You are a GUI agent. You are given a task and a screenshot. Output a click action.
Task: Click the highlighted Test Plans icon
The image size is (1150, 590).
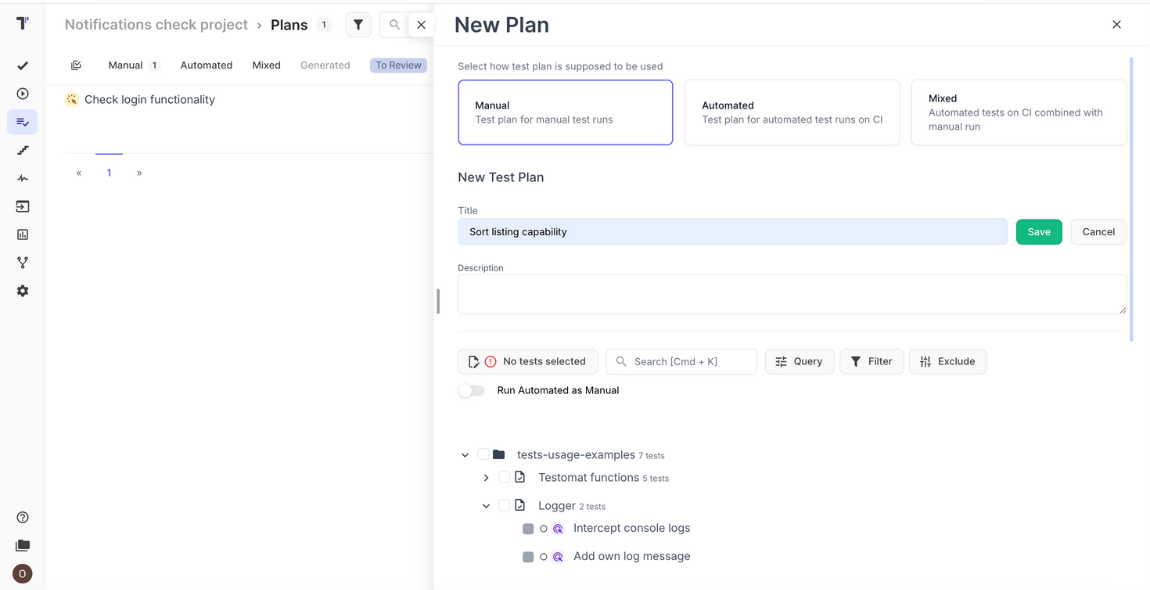[x=22, y=122]
